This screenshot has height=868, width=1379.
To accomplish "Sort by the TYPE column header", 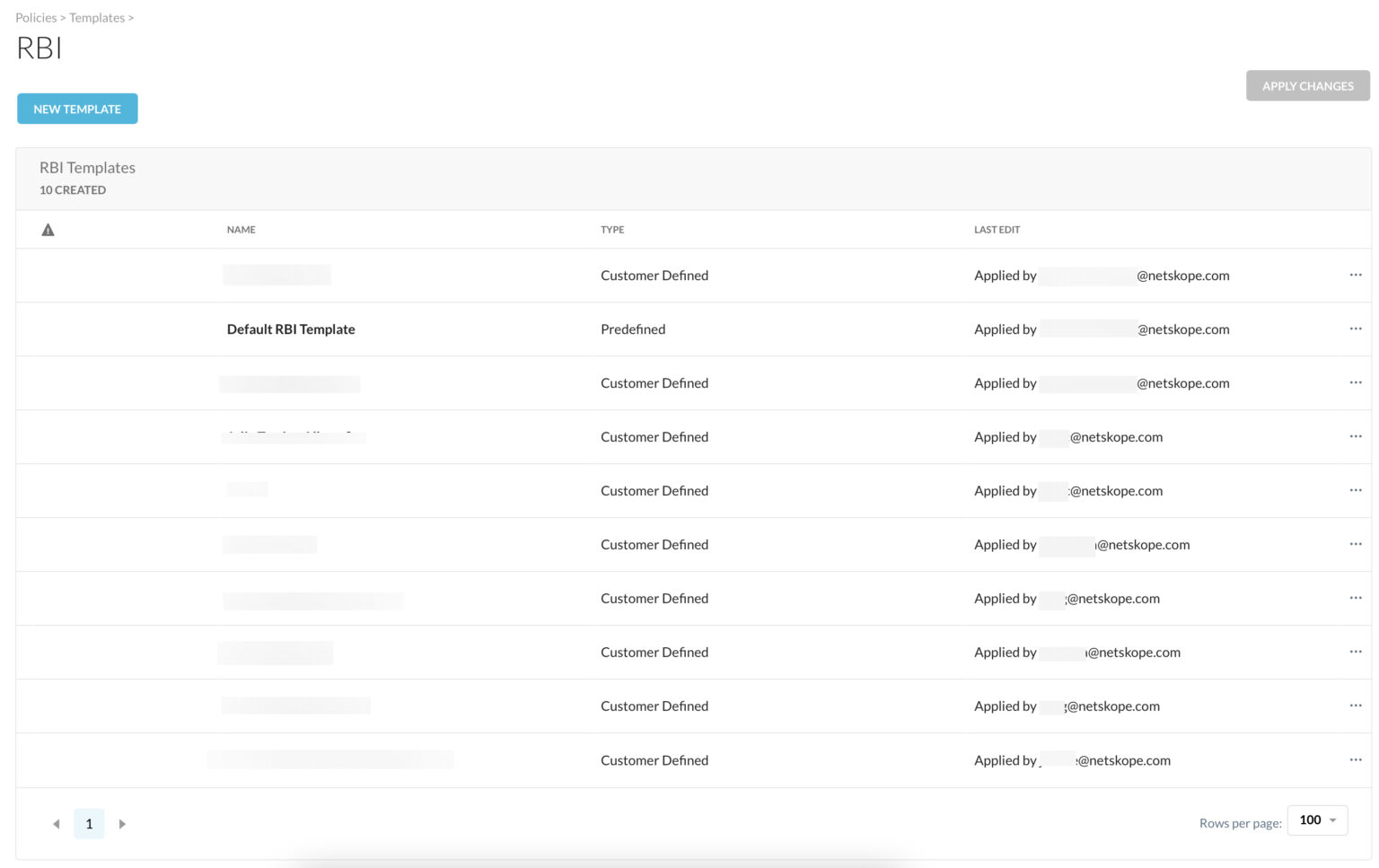I will (612, 230).
